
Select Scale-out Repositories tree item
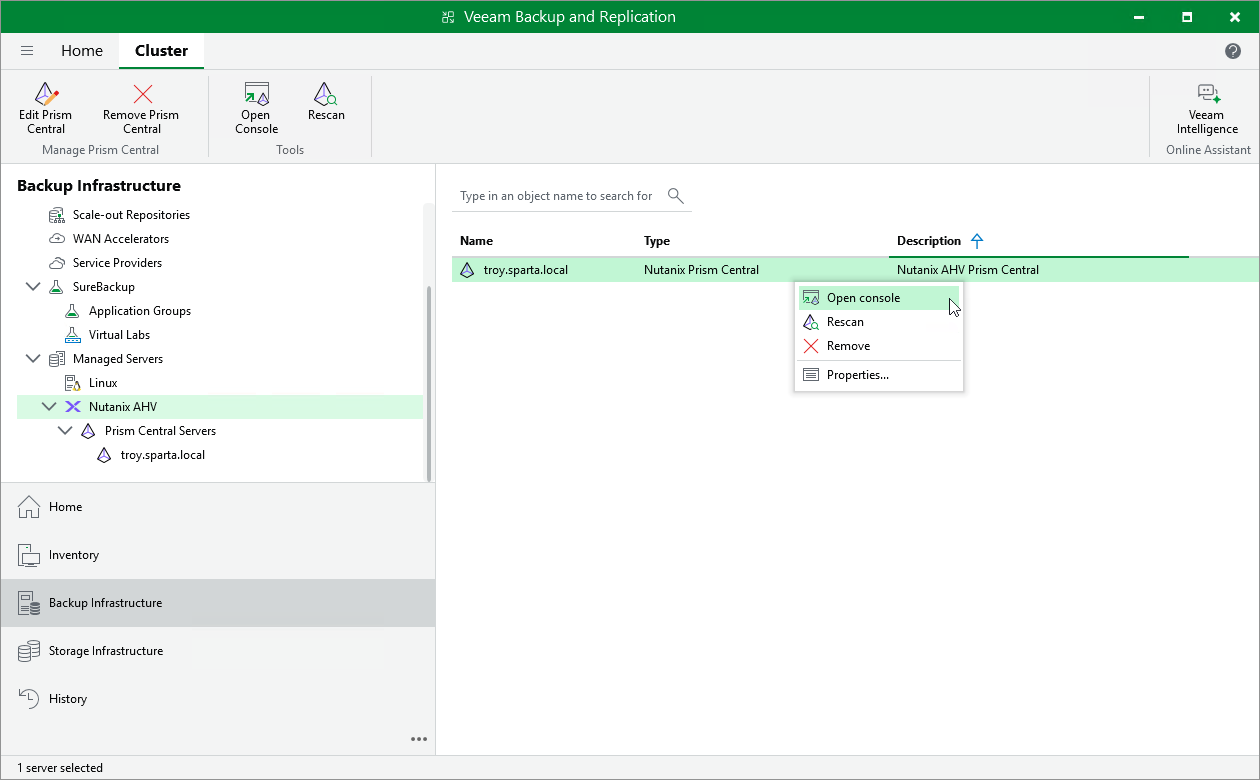[x=131, y=215]
